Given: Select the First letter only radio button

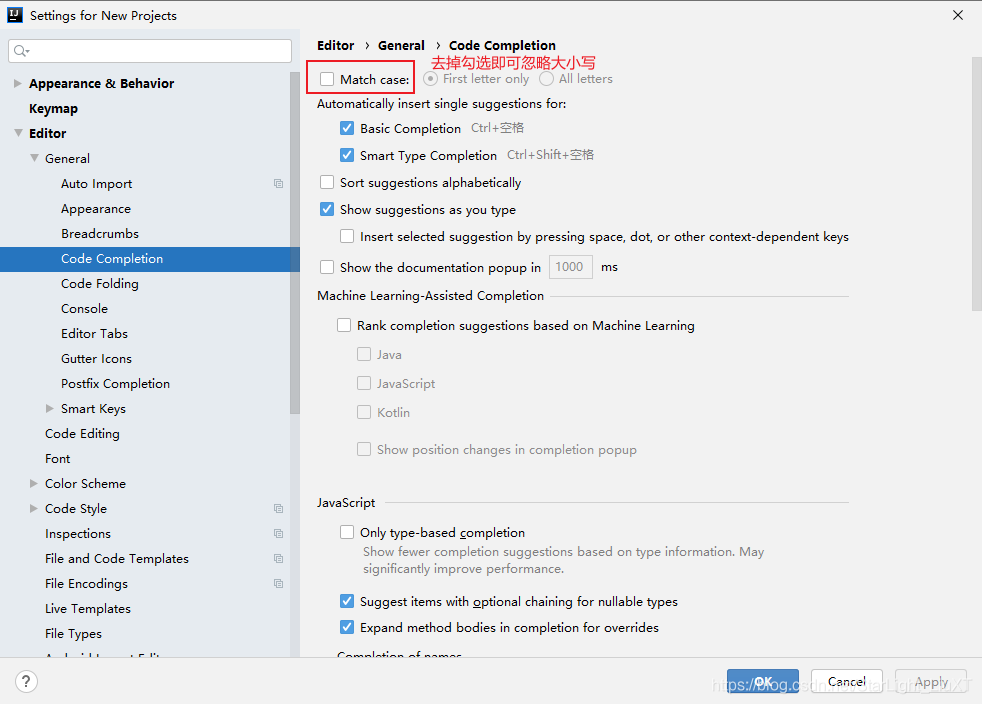Looking at the screenshot, I should tap(430, 79).
